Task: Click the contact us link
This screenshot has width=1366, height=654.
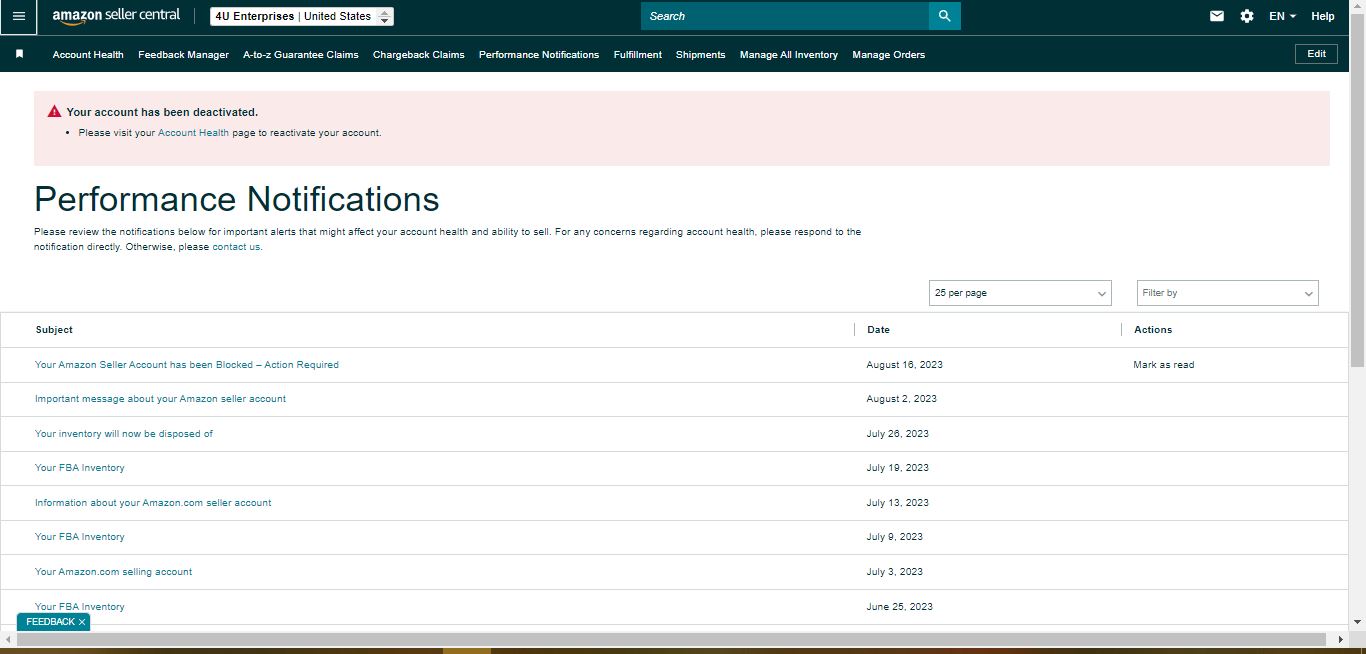Action: pos(236,247)
